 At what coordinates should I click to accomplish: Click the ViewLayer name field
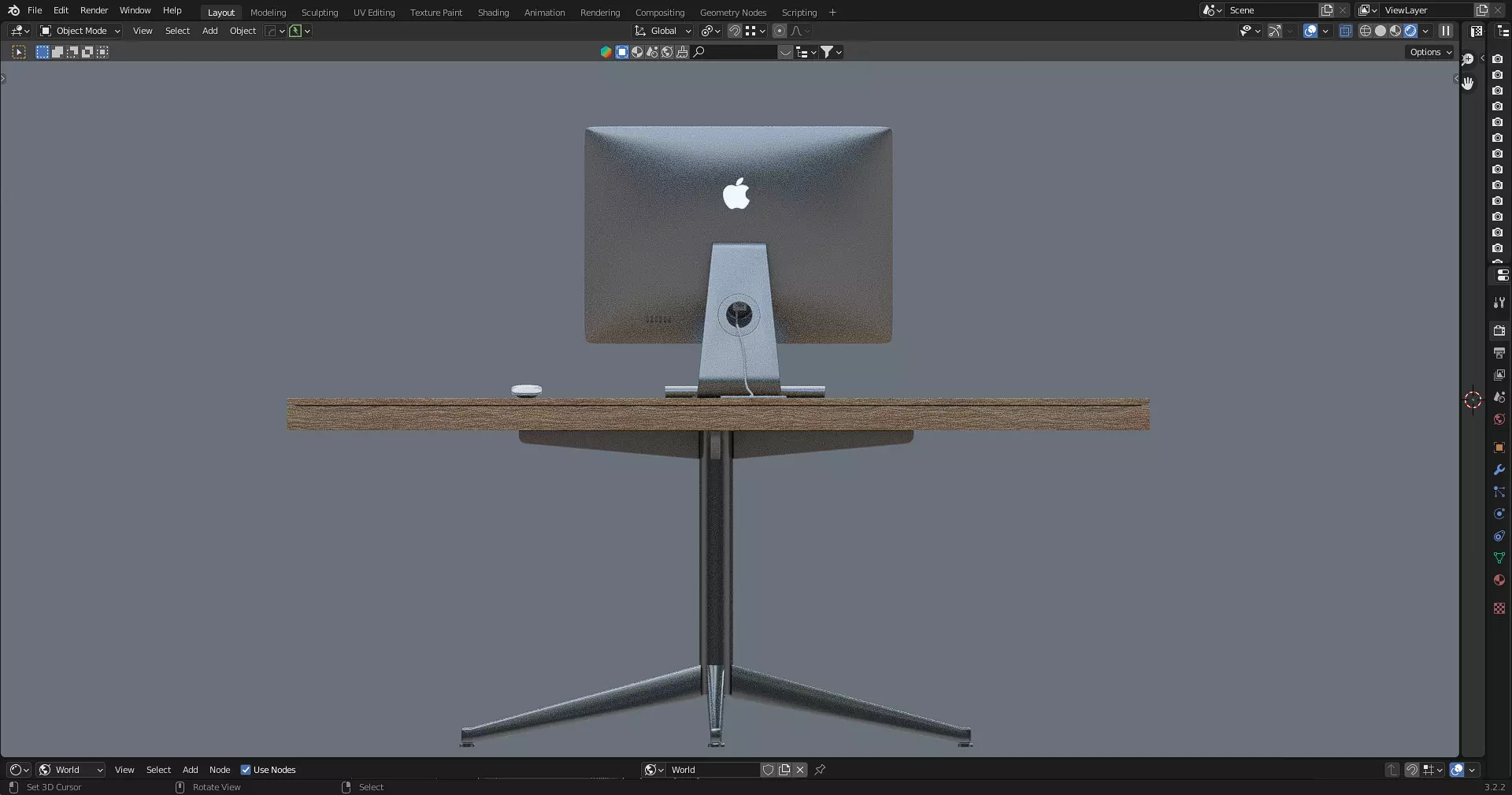[x=1427, y=10]
